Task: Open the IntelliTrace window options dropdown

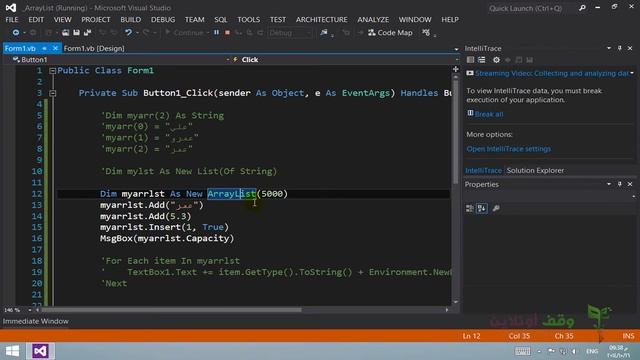Action: pyautogui.click(x=609, y=48)
